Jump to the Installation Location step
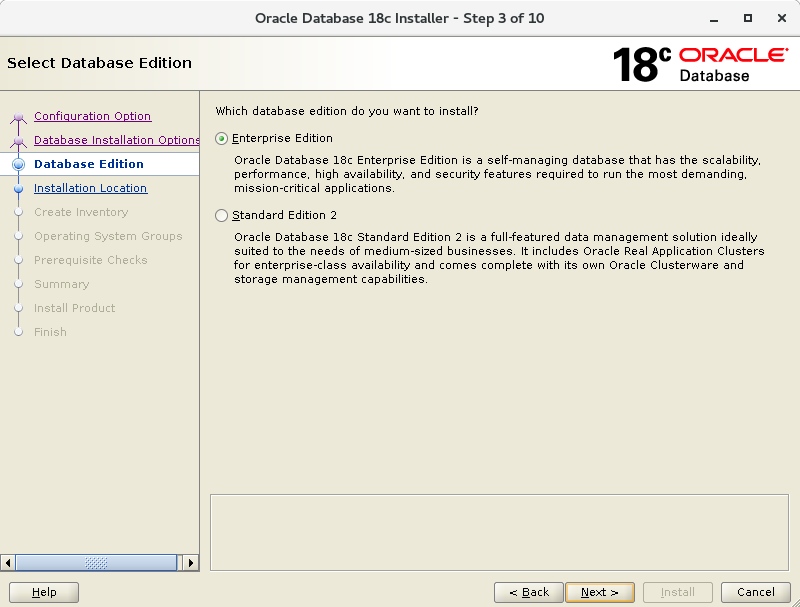This screenshot has width=800, height=607. tap(90, 188)
